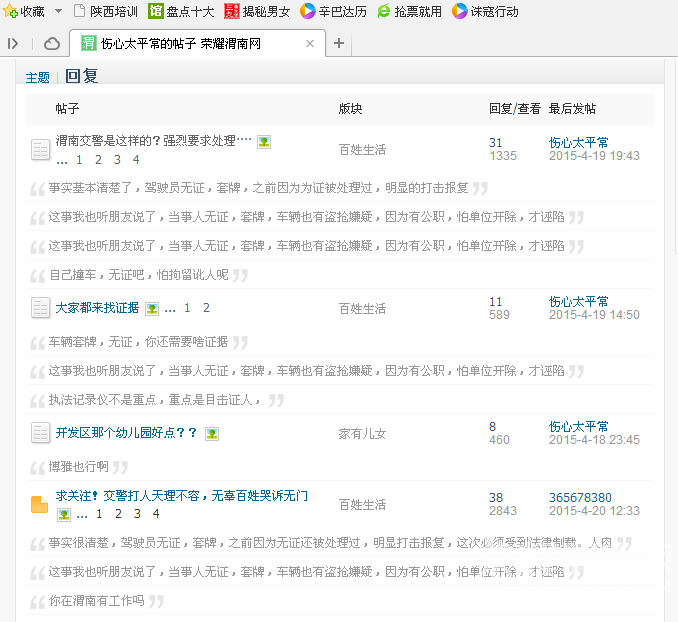The image size is (678, 622).
Task: Click image icon under 求关注 post title
Action: pos(64,515)
